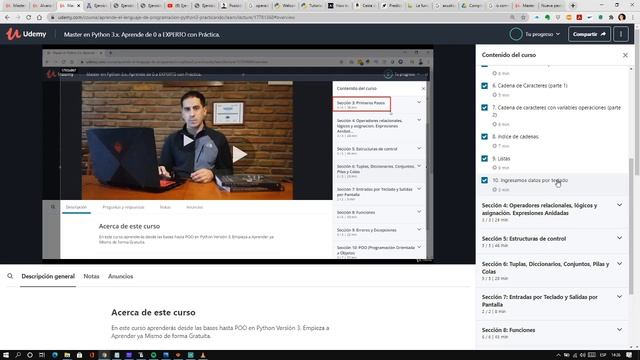Image resolution: width=640 pixels, height=360 pixels.
Task: Click the browser address bar URL
Action: click(176, 18)
